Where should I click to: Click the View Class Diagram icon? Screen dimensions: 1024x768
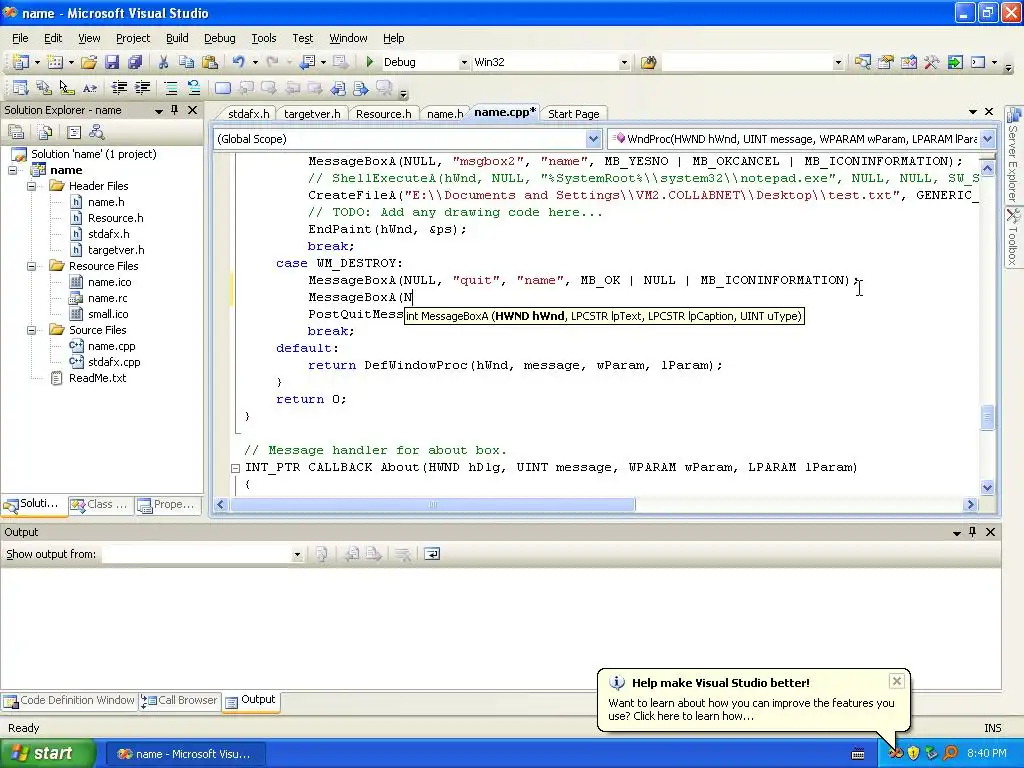[97, 133]
